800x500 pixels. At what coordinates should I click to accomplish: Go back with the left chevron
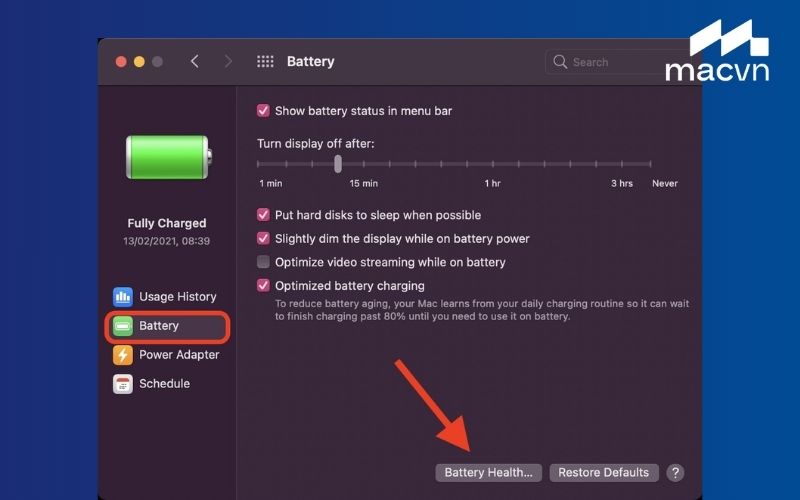click(x=194, y=62)
